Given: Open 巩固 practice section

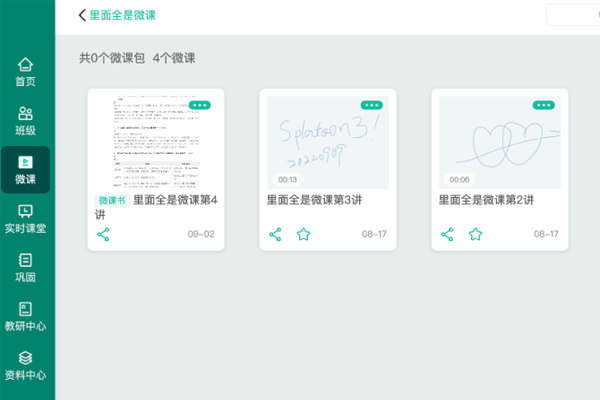Looking at the screenshot, I should pyautogui.click(x=26, y=267).
